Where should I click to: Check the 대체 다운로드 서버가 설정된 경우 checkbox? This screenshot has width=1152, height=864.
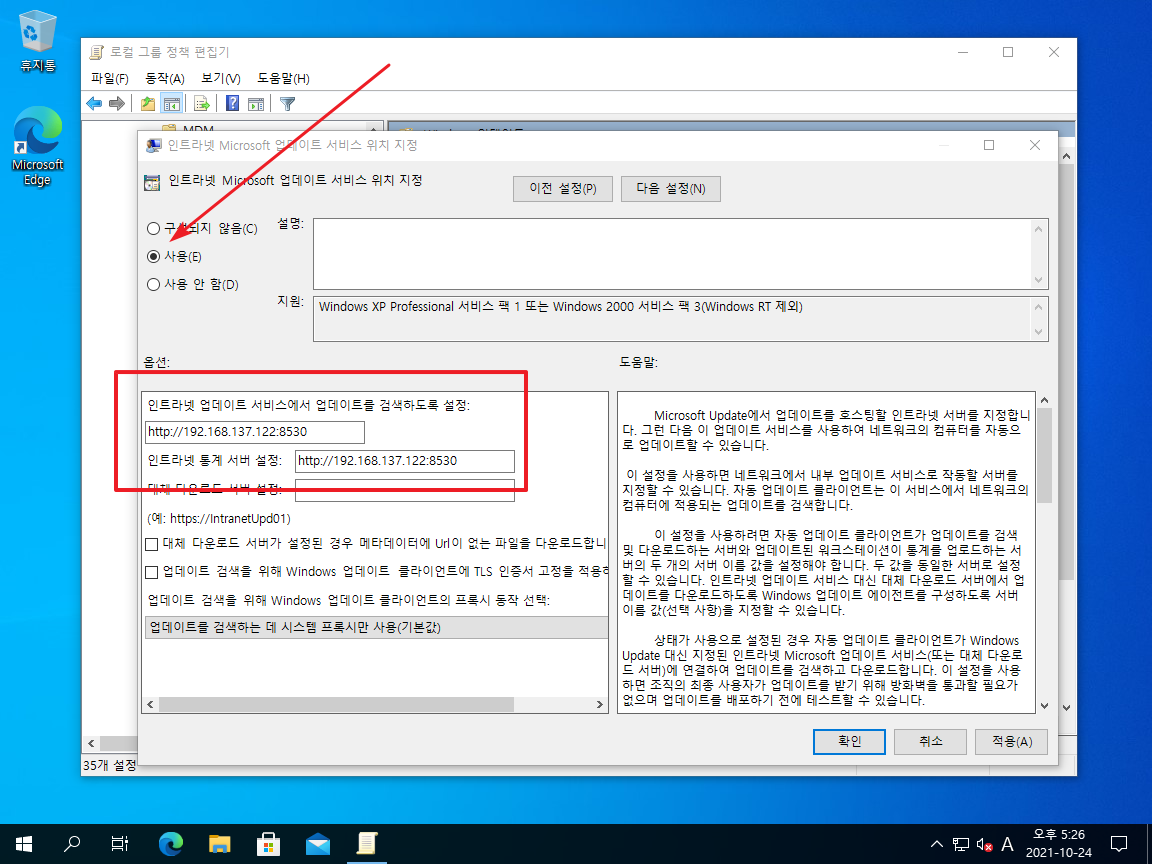[x=151, y=544]
